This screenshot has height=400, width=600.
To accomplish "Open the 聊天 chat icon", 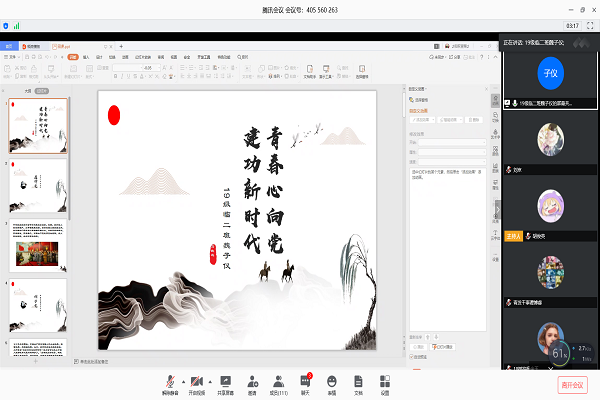I will pos(305,380).
